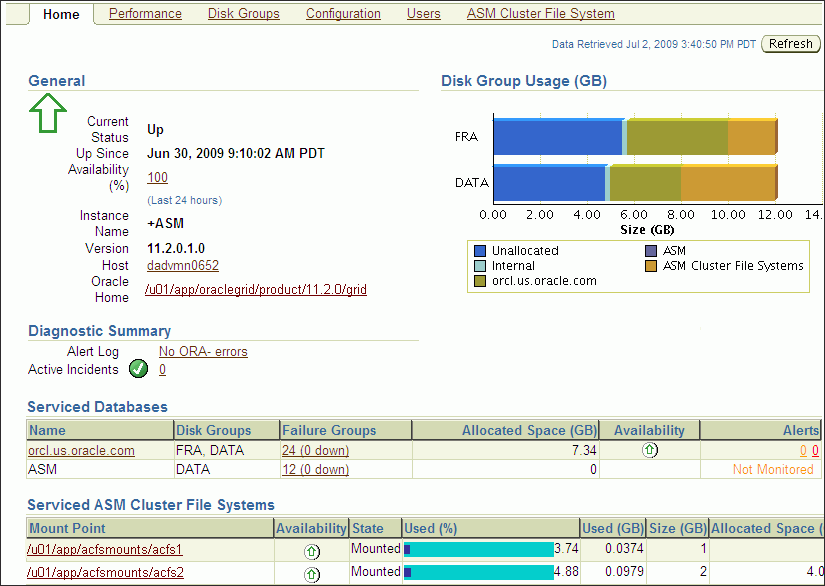
Task: Open the Performance tab
Action: [145, 14]
